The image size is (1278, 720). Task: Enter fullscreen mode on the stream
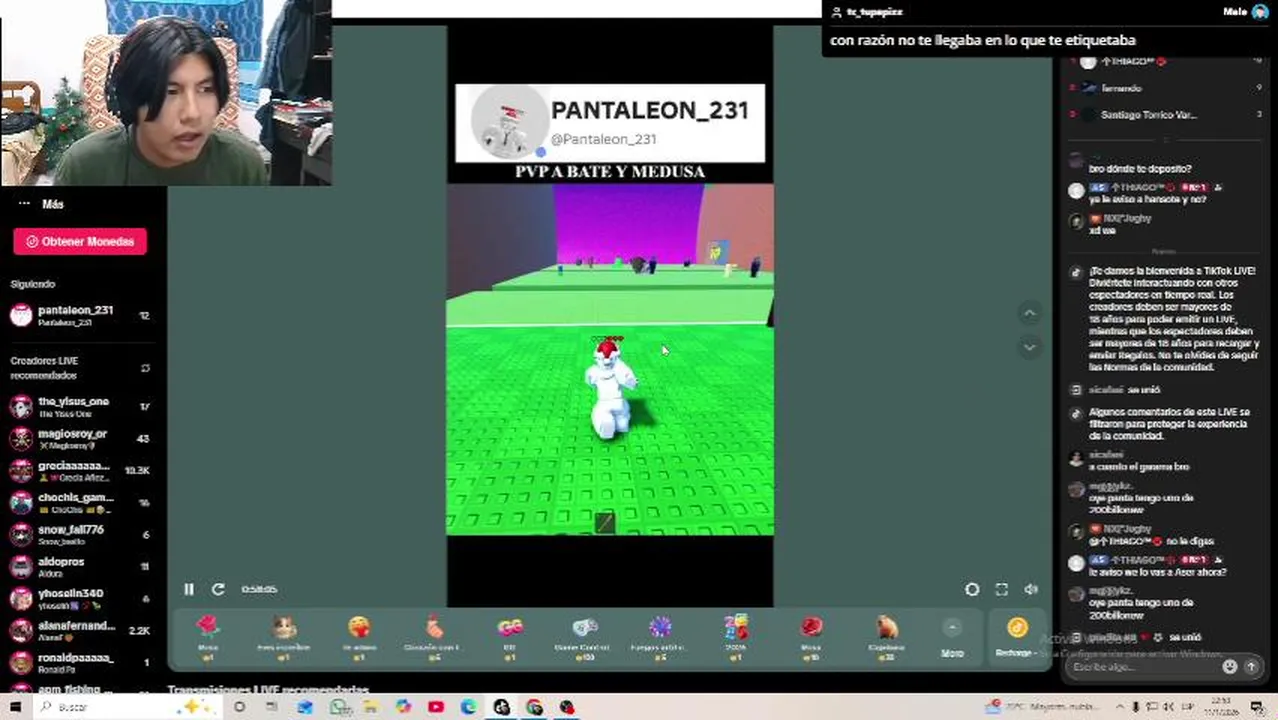pyautogui.click(x=1001, y=590)
